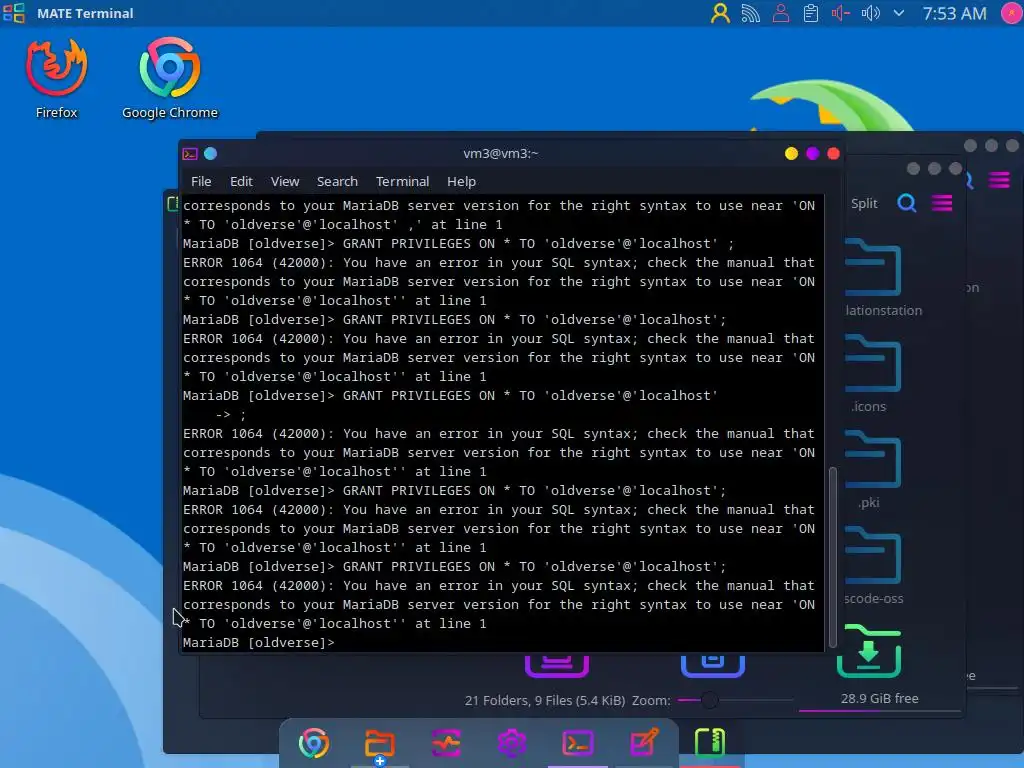
Task: Close terminal with the red button
Action: [x=833, y=153]
